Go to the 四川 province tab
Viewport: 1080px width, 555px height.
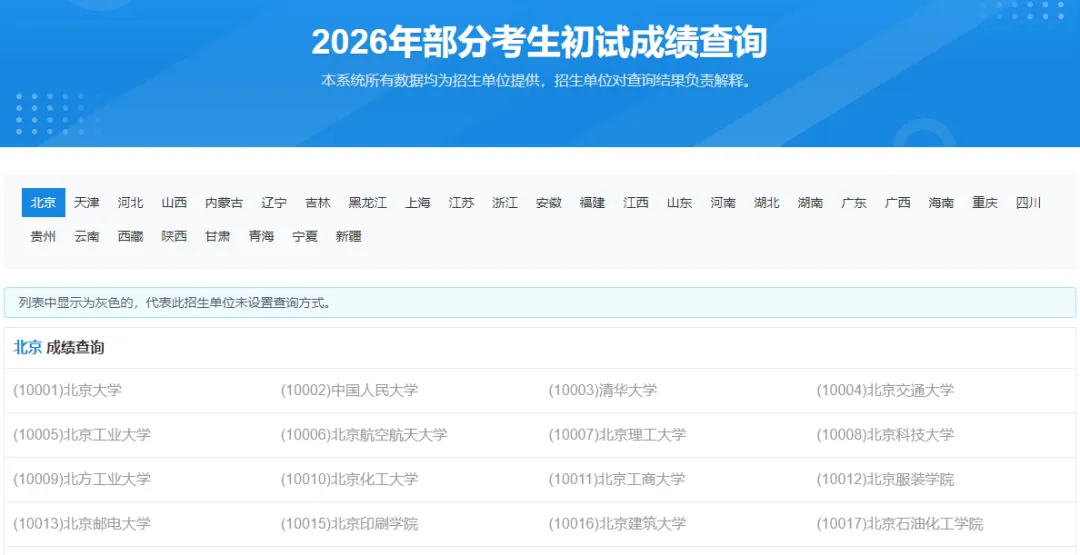(1028, 202)
